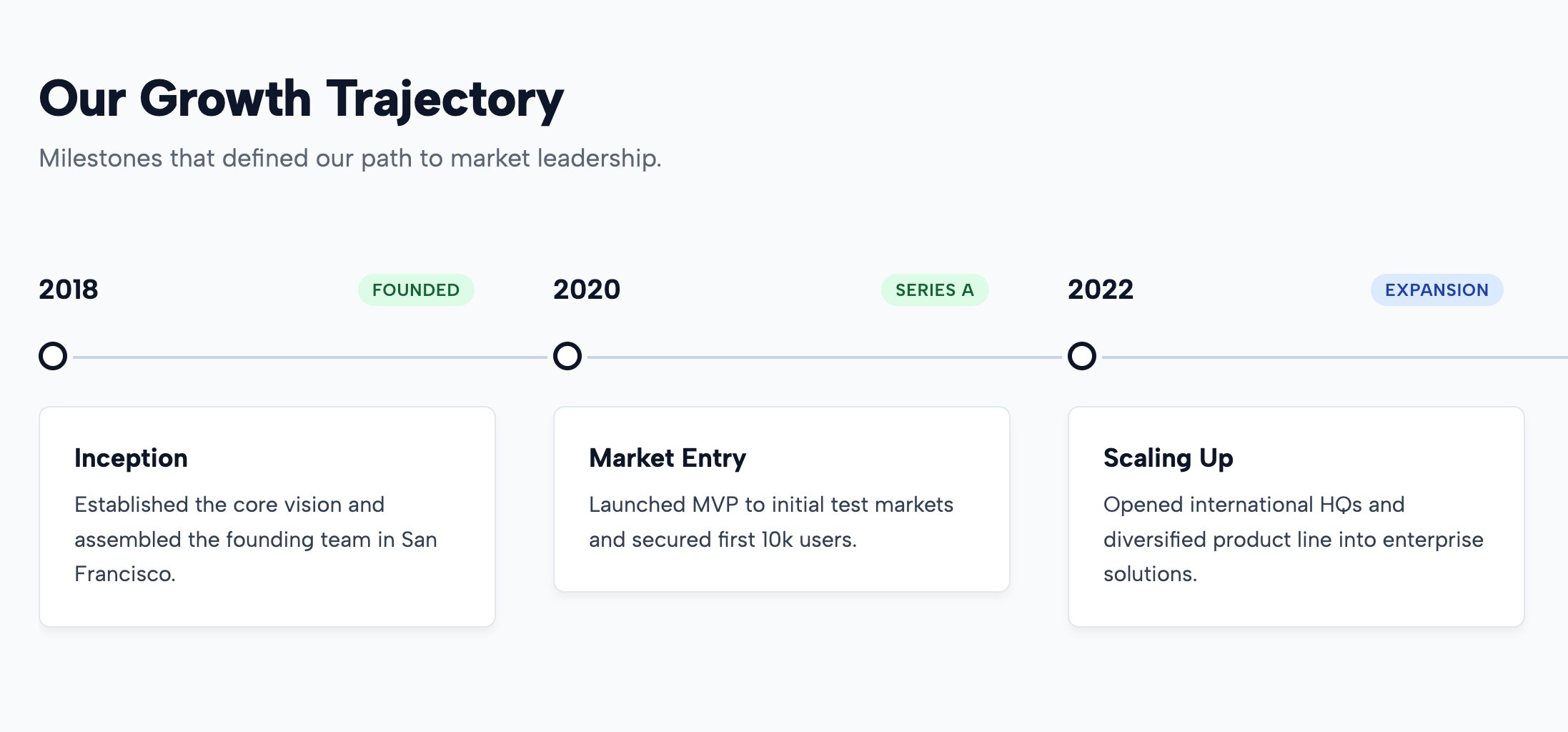Open the Market Entry milestone card

(x=782, y=499)
